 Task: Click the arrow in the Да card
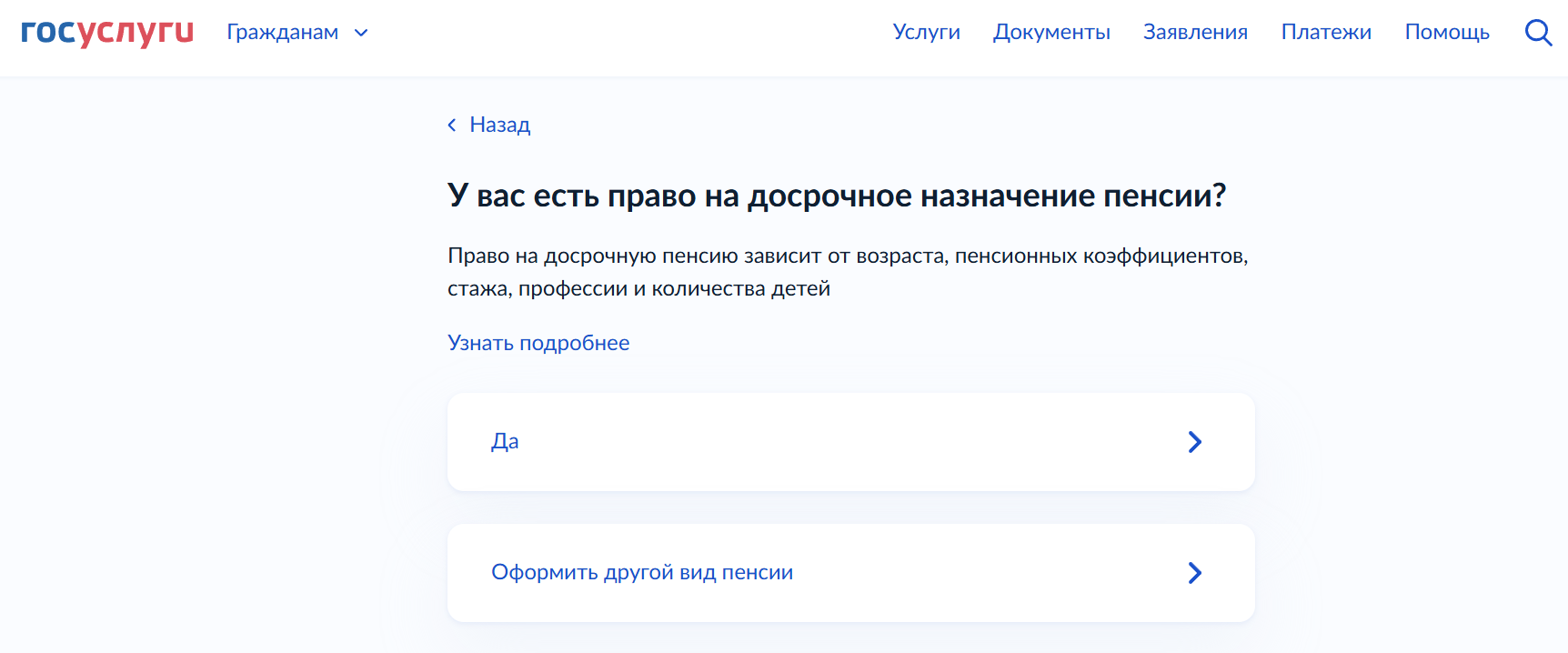click(x=1195, y=442)
